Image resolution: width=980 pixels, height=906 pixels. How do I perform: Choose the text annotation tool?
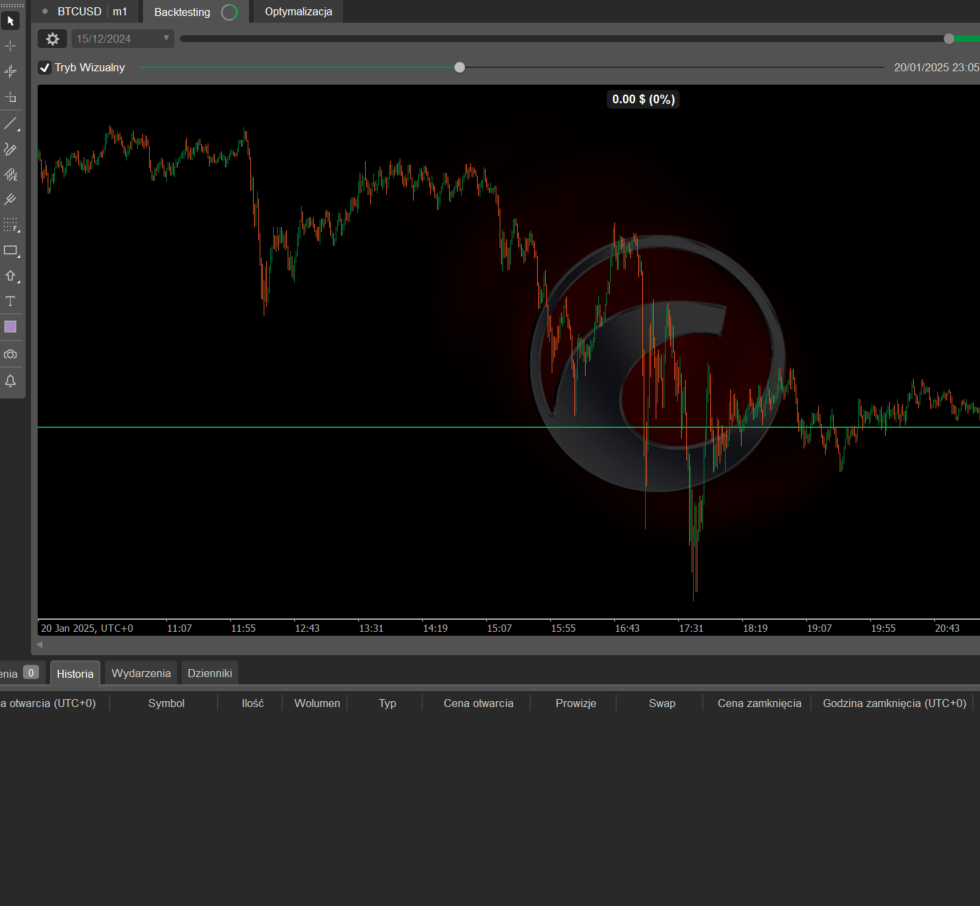click(x=11, y=302)
